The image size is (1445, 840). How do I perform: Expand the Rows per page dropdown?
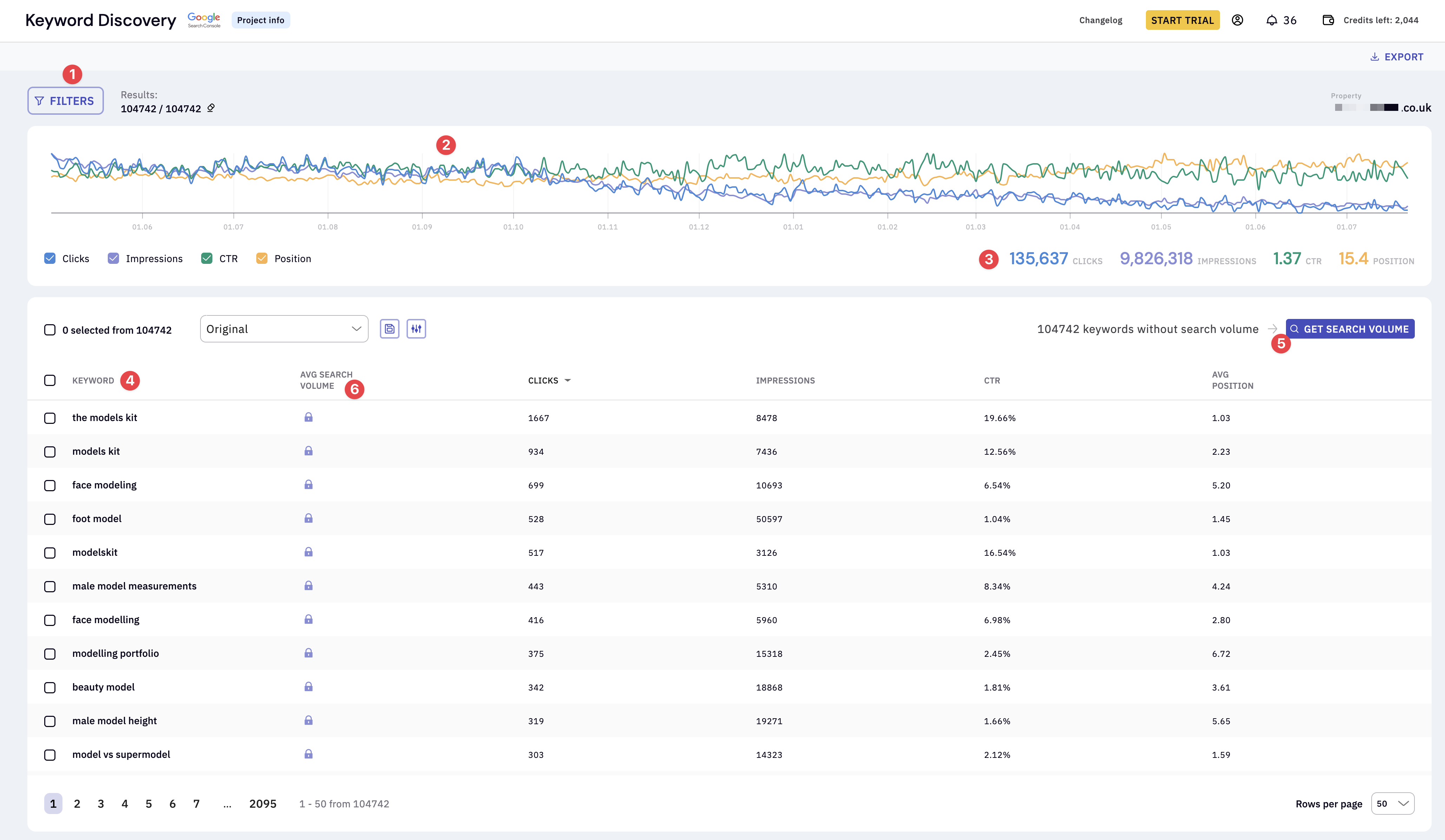click(x=1392, y=803)
